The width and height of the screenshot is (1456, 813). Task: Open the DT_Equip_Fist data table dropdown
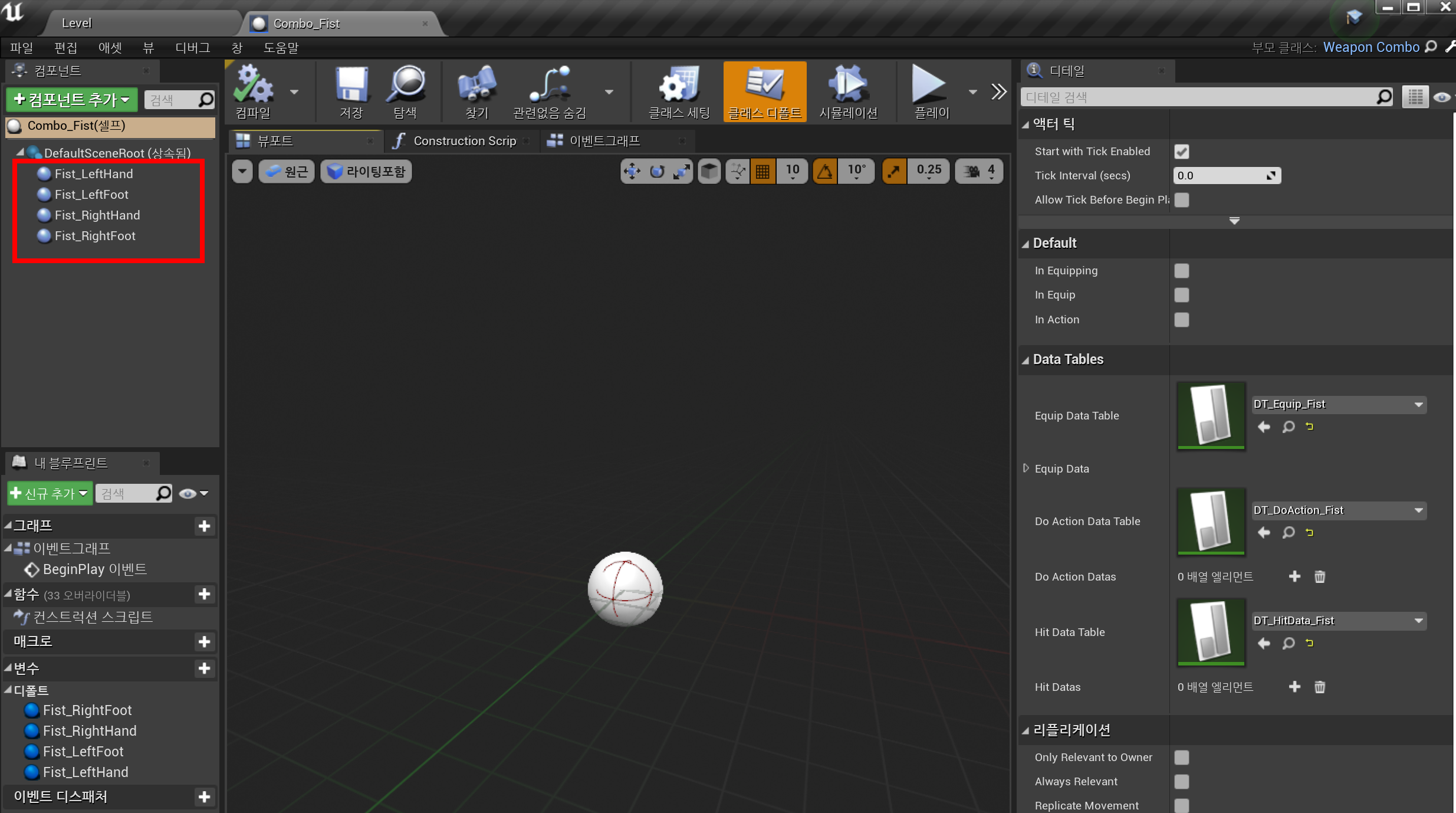(x=1339, y=404)
